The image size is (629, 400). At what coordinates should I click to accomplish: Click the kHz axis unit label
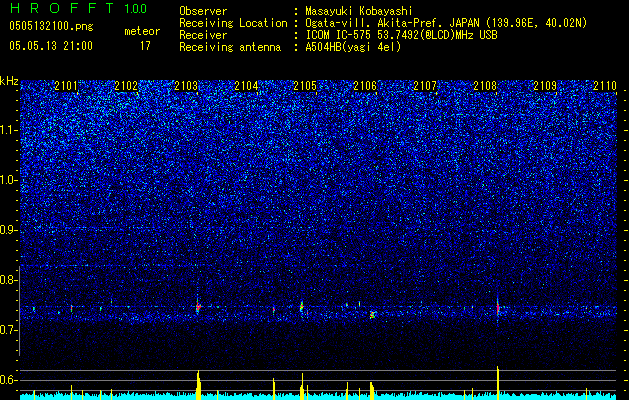(9, 81)
